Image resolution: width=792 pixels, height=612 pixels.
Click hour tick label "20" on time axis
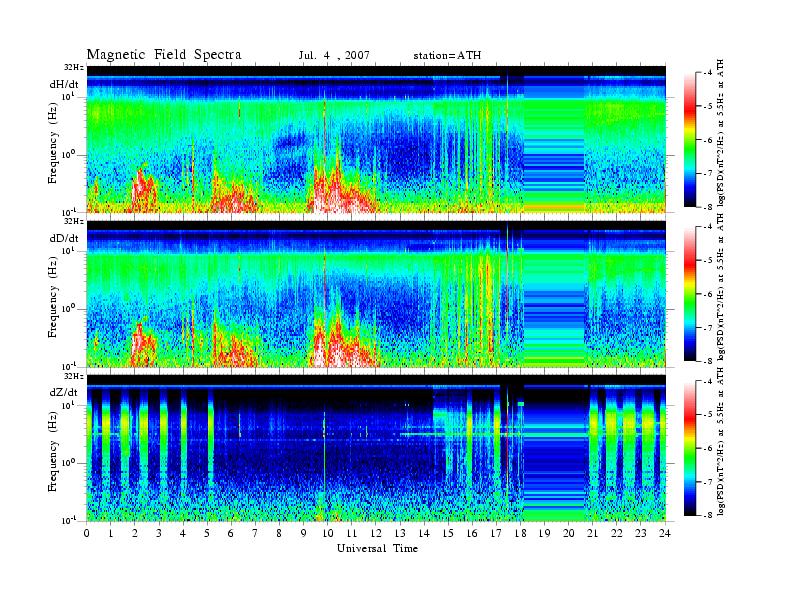coord(569,533)
